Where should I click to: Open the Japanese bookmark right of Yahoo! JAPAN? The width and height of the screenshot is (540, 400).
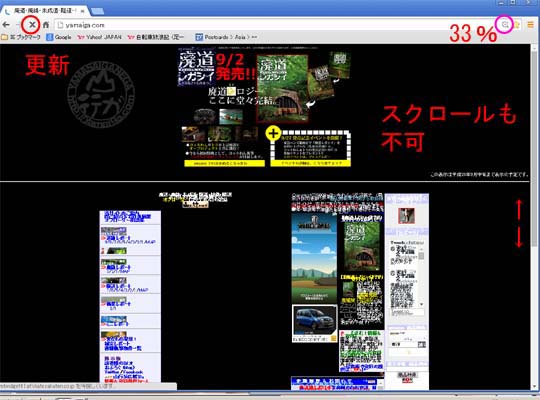[x=156, y=37]
